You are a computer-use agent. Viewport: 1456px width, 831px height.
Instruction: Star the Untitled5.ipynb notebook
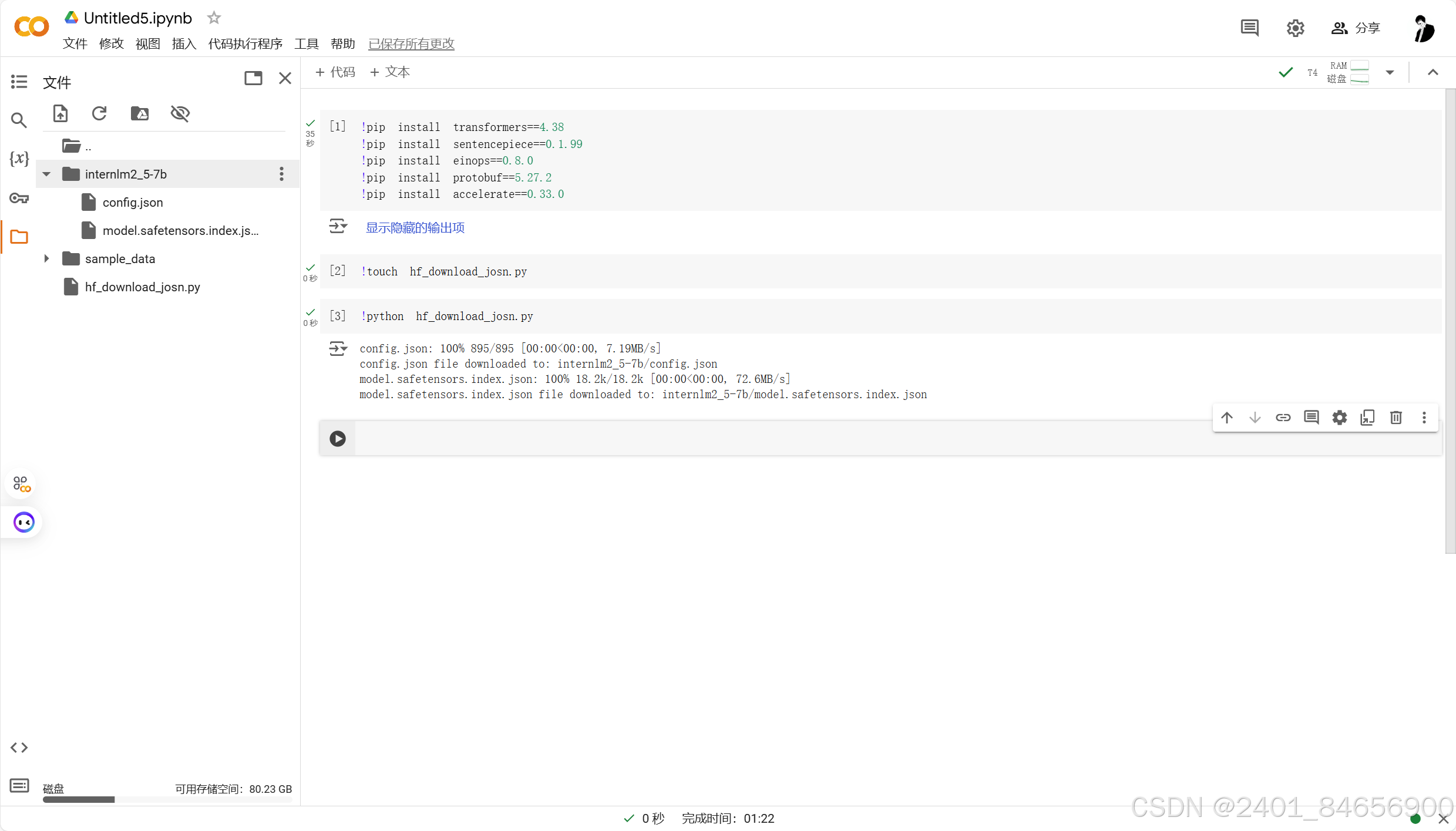click(214, 18)
